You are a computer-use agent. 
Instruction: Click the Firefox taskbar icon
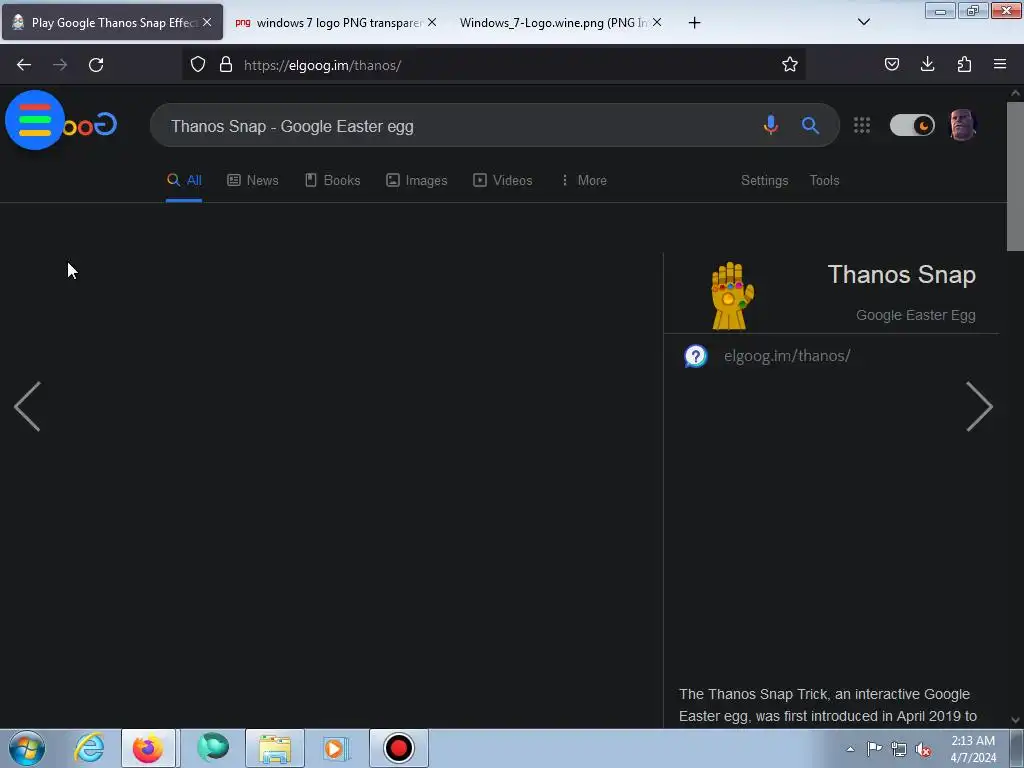click(148, 748)
